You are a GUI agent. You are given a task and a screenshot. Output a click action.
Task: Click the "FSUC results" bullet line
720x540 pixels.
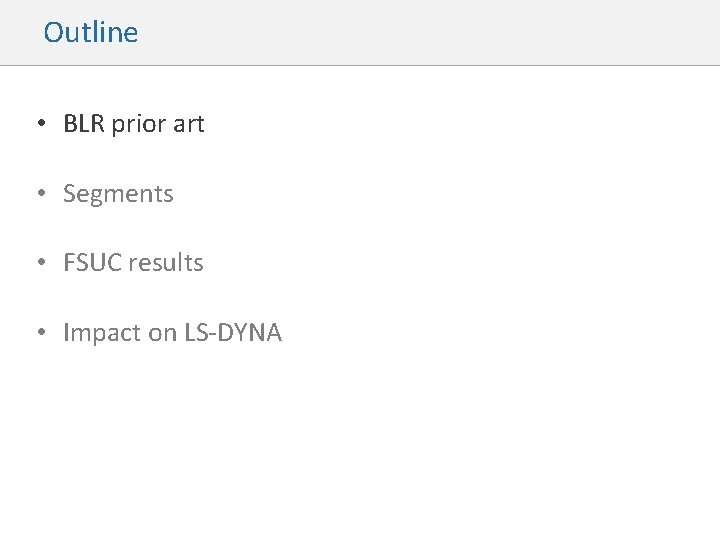133,263
